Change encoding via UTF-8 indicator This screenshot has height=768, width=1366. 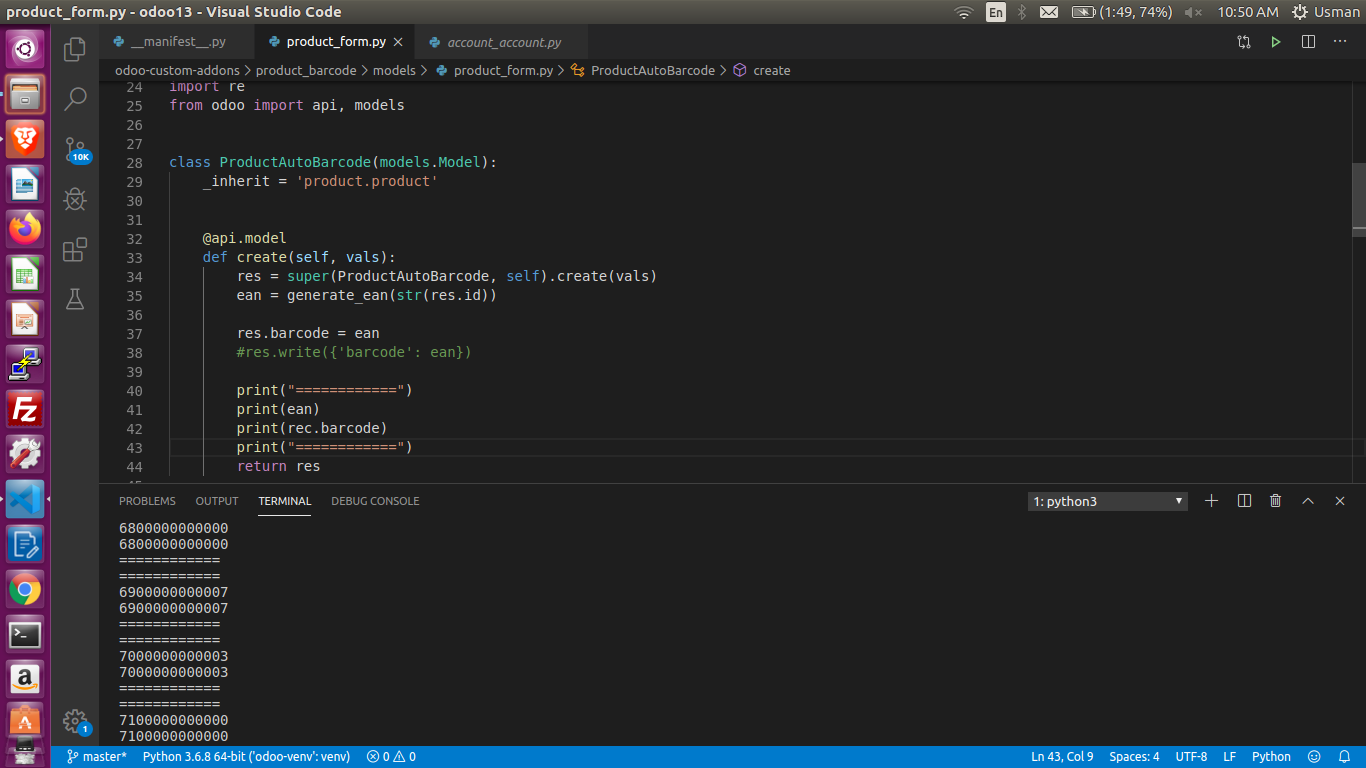(1191, 757)
